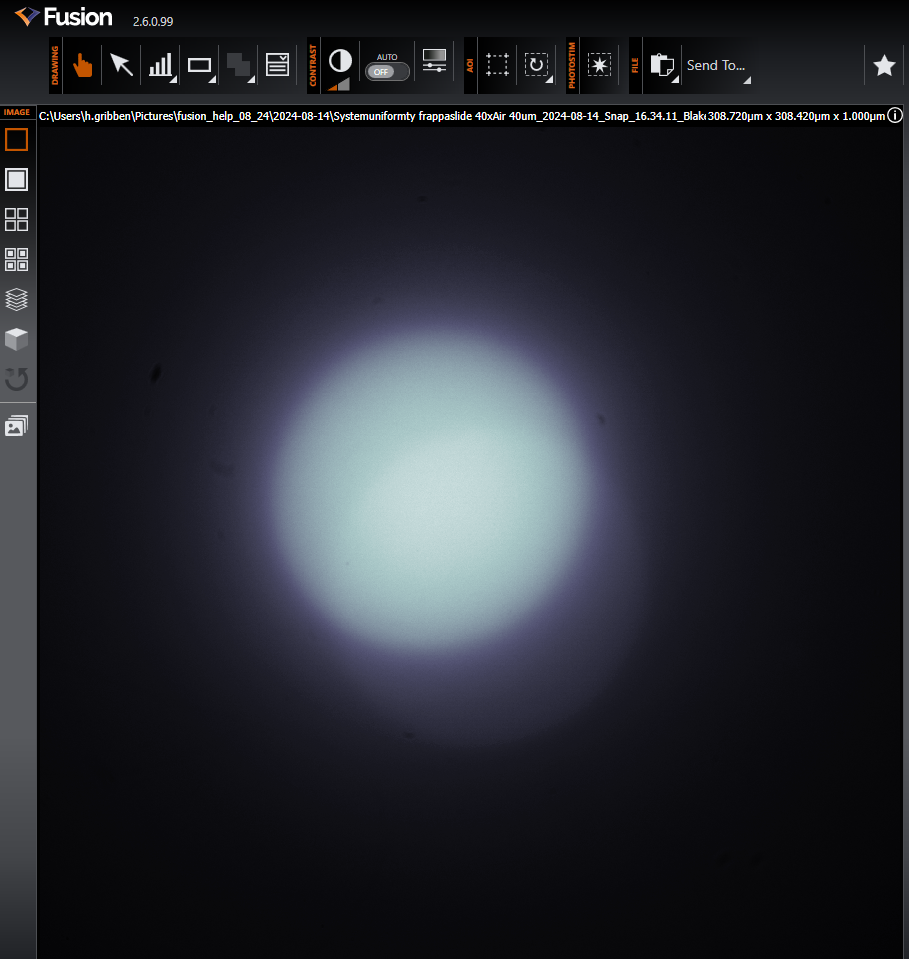This screenshot has width=909, height=959.
Task: Open the image gallery thumbnails icon
Action: 17,427
